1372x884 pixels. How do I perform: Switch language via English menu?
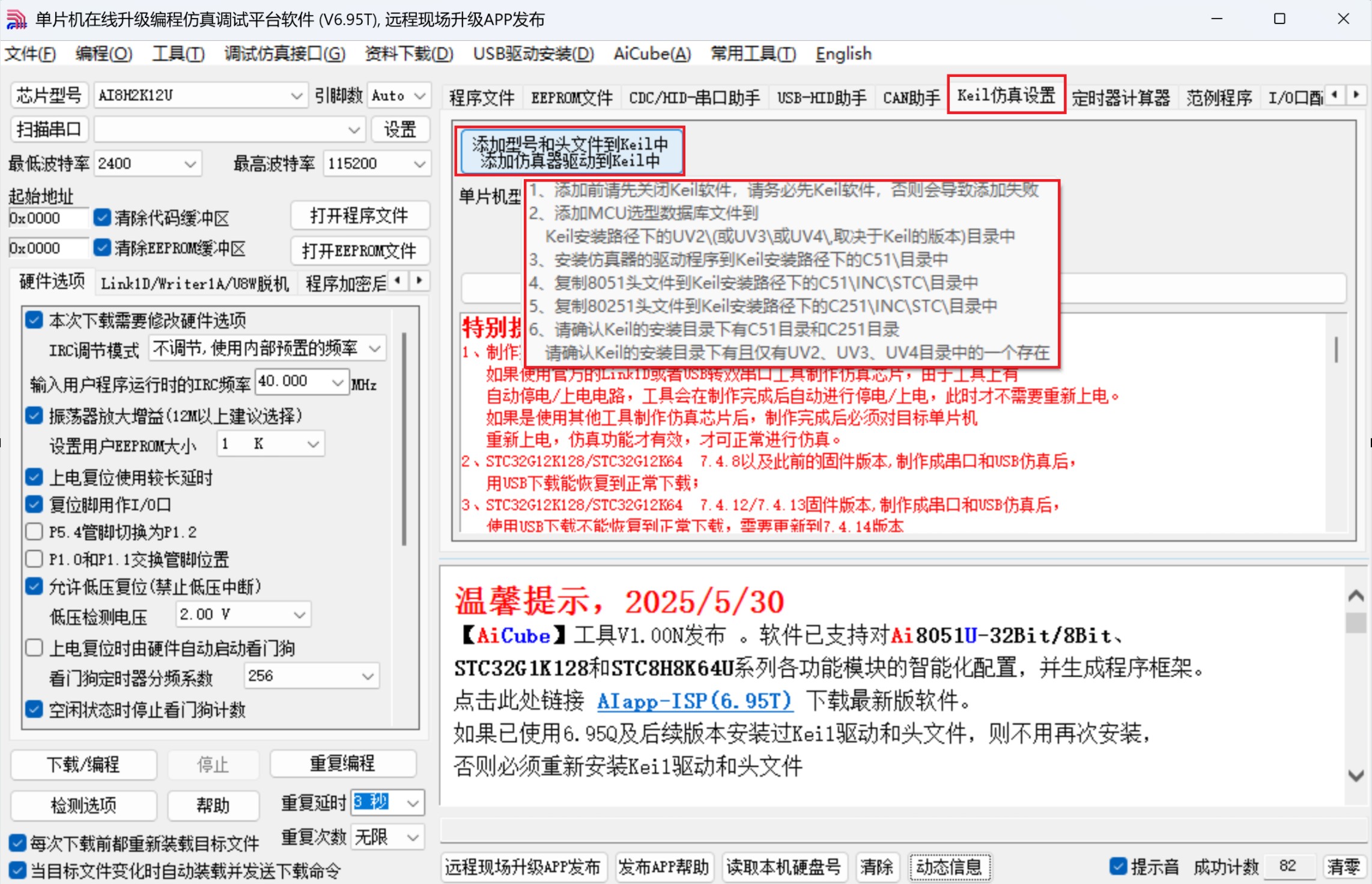pos(843,54)
